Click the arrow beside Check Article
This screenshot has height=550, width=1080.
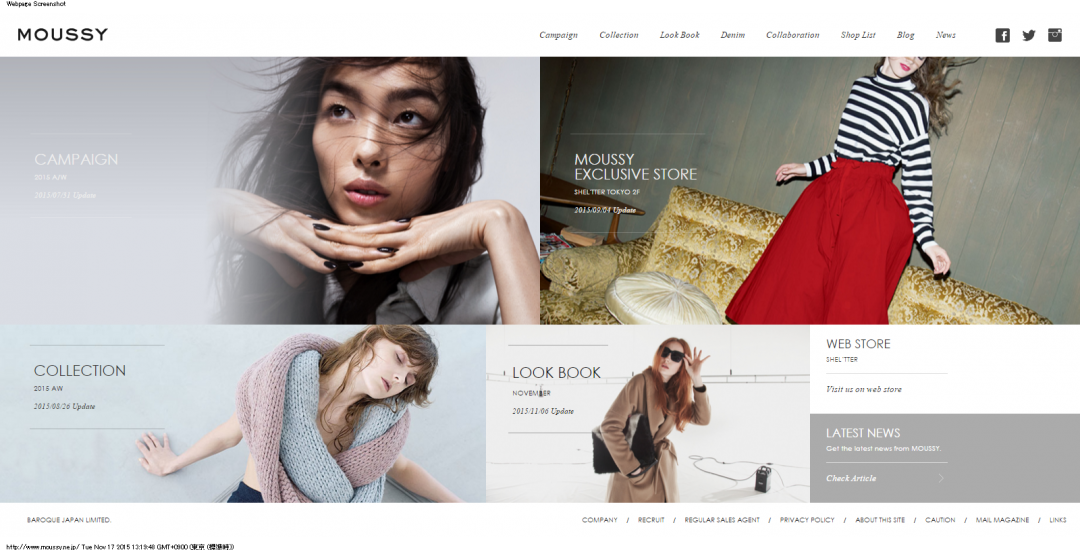click(940, 478)
